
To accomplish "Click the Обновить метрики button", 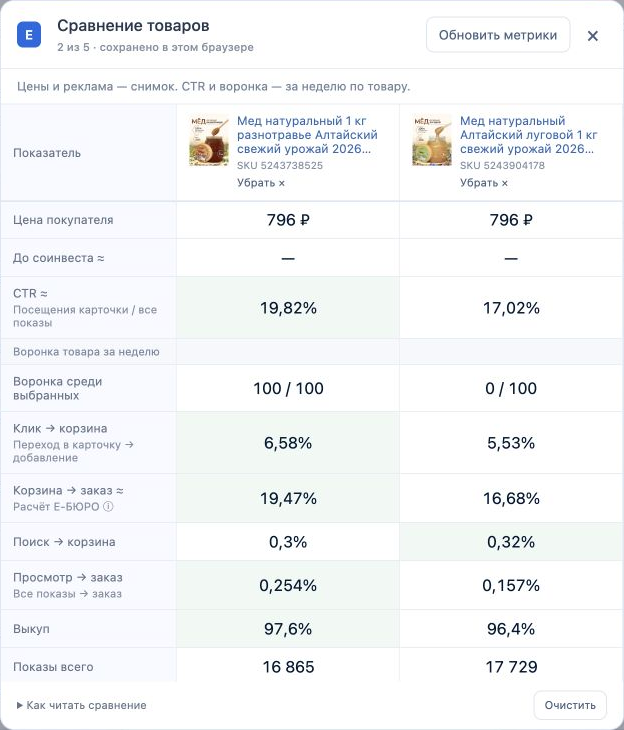I will pyautogui.click(x=498, y=35).
